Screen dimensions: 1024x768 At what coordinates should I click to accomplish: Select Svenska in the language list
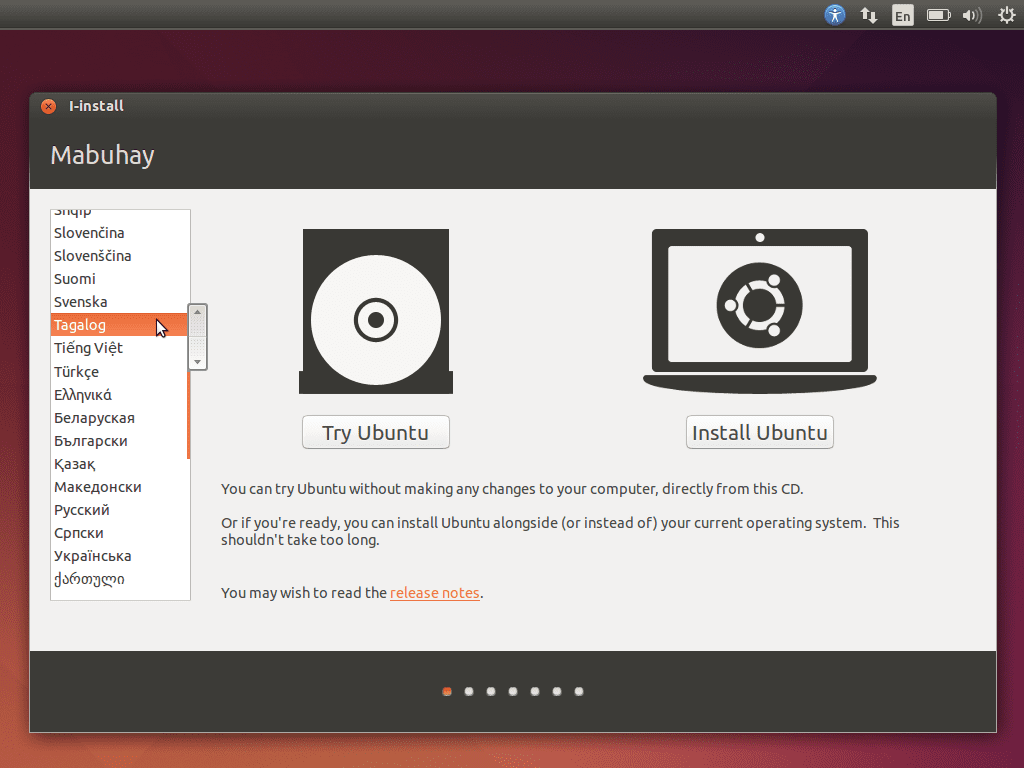[119, 302]
